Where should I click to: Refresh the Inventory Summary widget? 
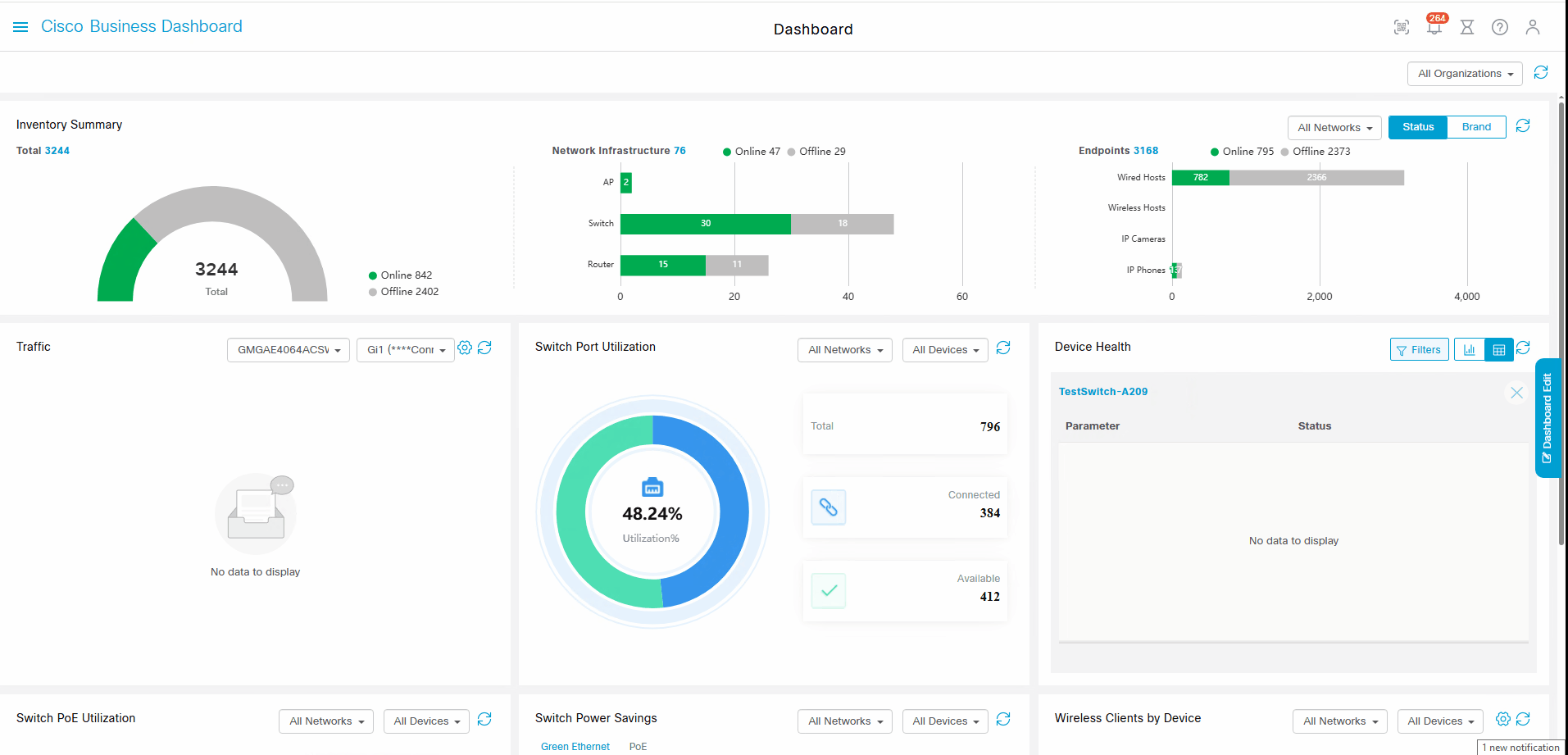[1523, 126]
